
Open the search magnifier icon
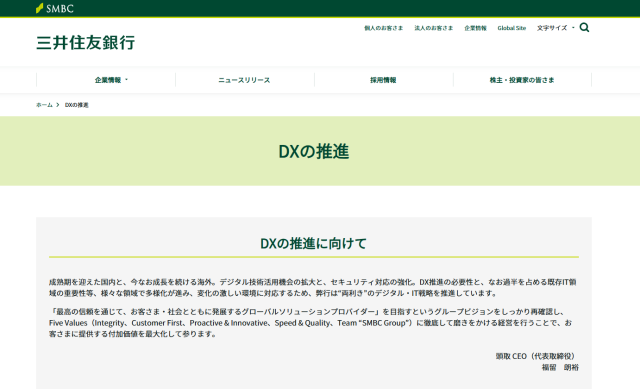point(584,27)
